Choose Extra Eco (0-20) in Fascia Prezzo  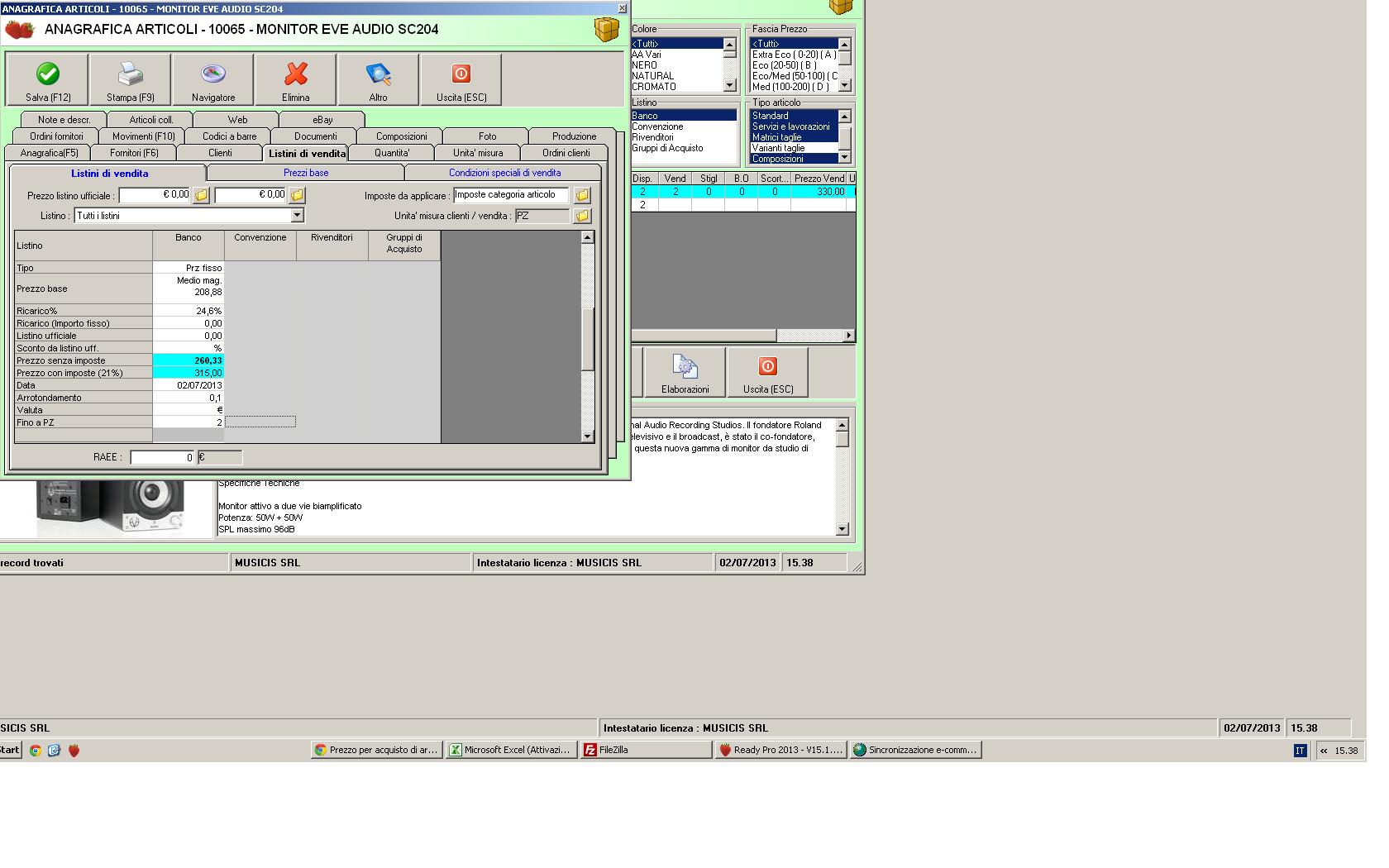tap(794, 55)
